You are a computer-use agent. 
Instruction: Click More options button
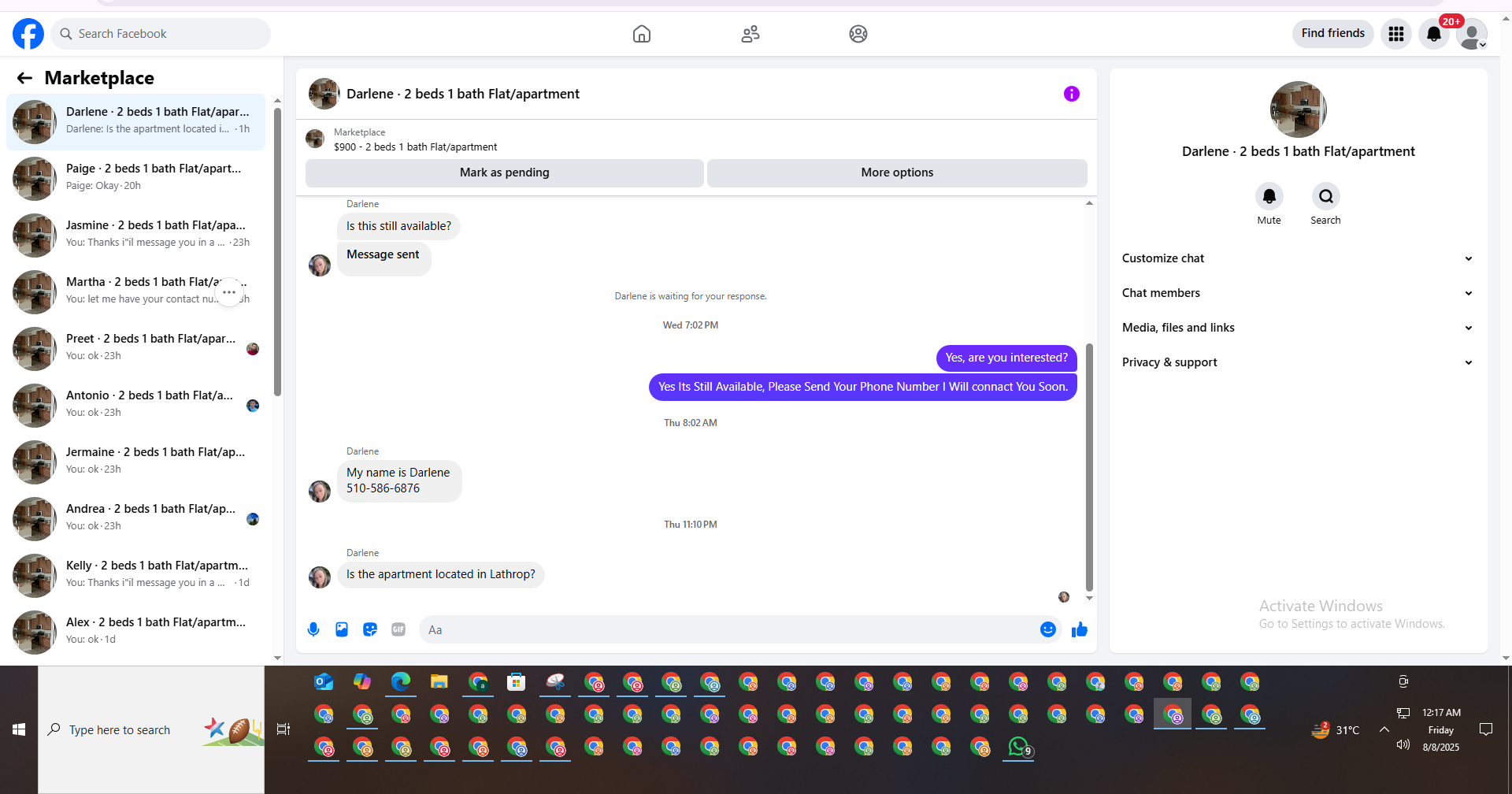[x=897, y=173]
